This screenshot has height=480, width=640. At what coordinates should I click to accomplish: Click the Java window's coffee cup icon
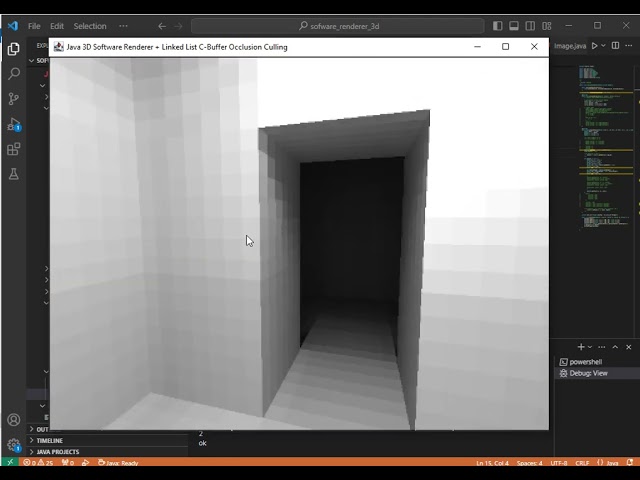[58, 47]
